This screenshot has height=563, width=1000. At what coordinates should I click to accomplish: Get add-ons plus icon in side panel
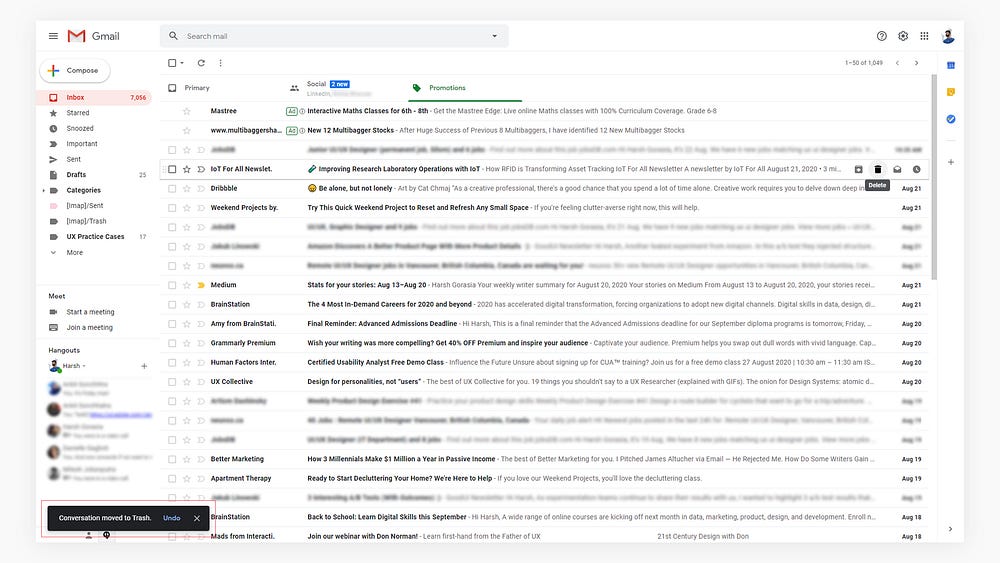[x=951, y=162]
